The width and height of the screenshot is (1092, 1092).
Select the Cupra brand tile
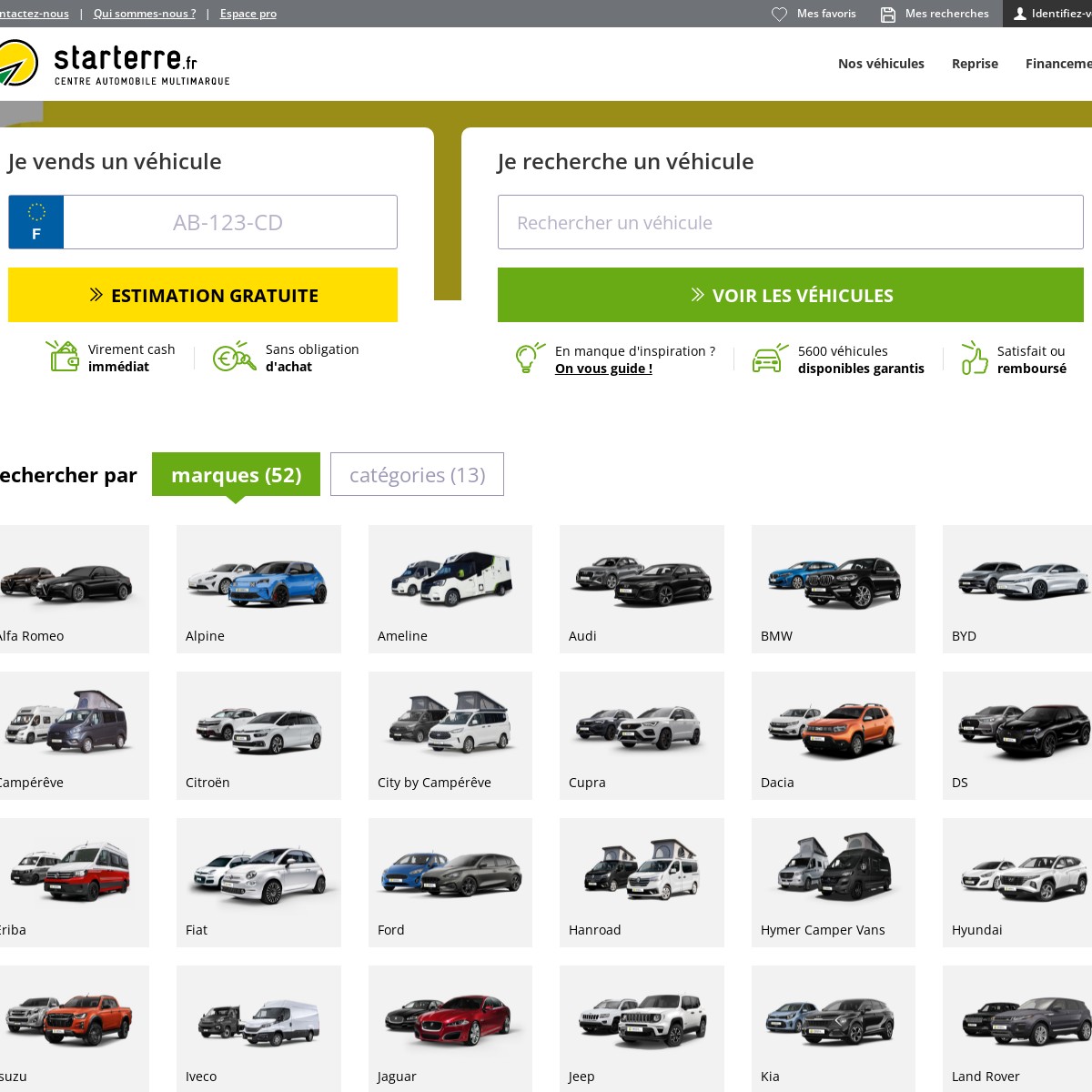[x=642, y=735]
